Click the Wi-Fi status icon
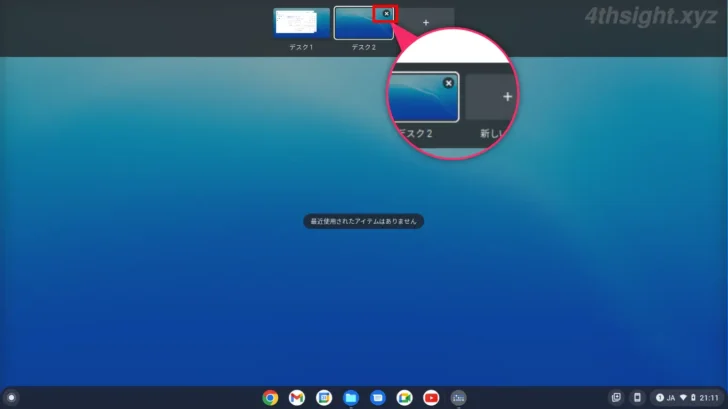The image size is (728, 409). coord(683,397)
